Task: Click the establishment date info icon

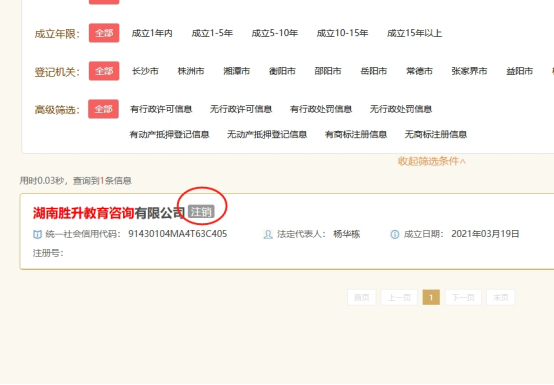Action: click(395, 235)
